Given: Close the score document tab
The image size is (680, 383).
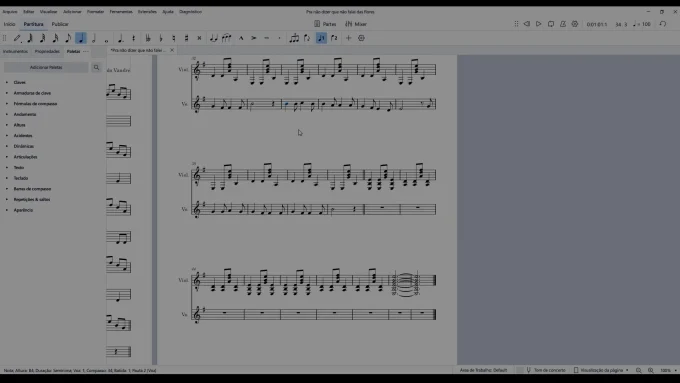Looking at the screenshot, I should (172, 50).
